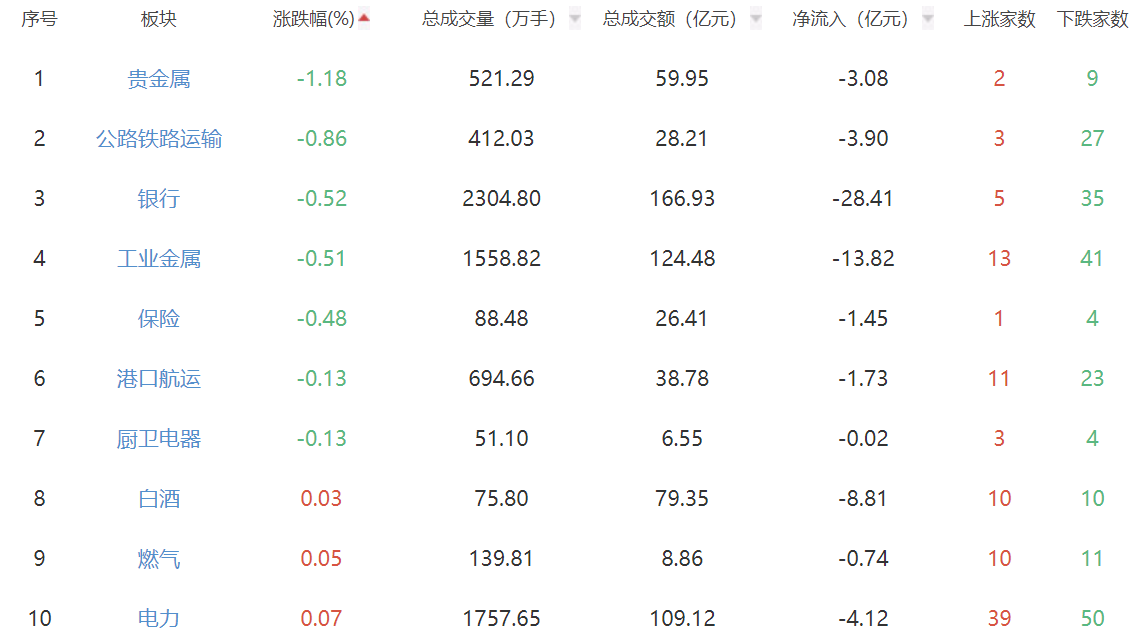Click the 下跌家数 column header

pos(1092,19)
